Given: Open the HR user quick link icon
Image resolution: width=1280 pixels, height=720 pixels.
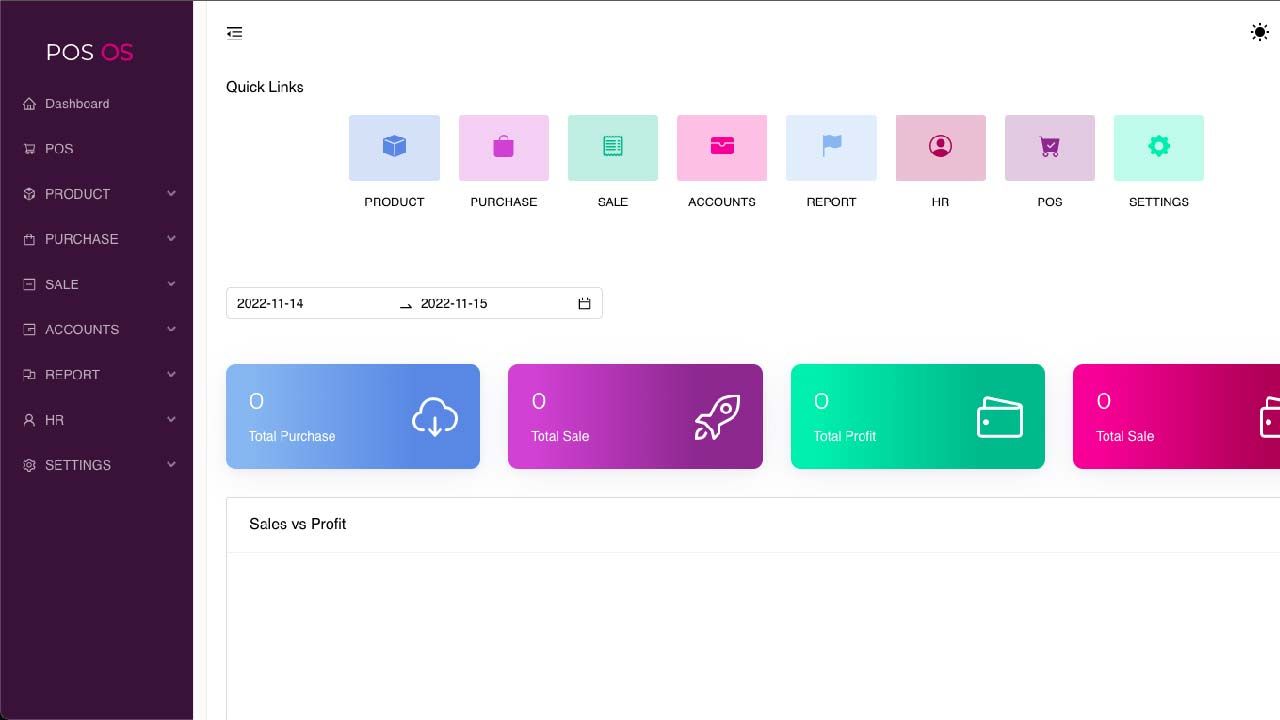Looking at the screenshot, I should 940,147.
